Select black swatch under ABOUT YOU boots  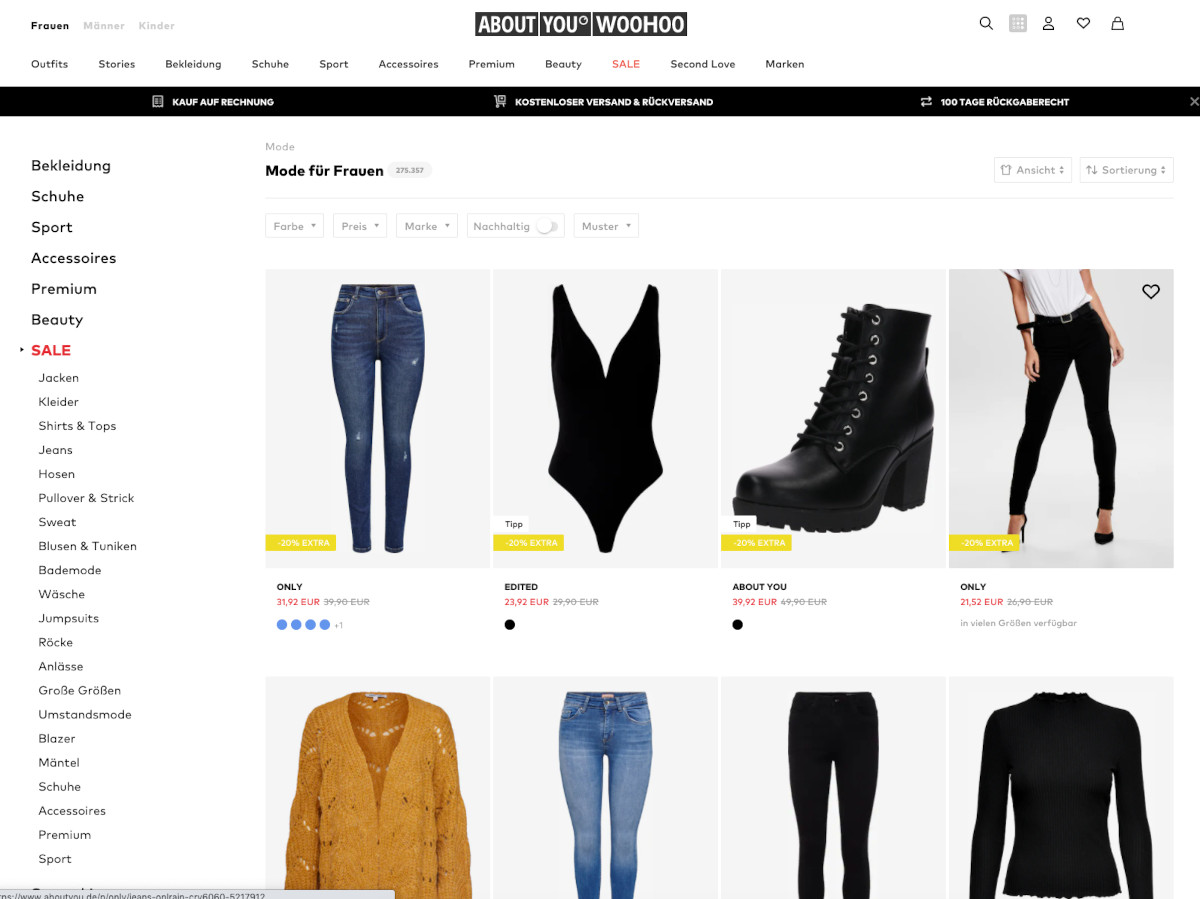click(738, 625)
